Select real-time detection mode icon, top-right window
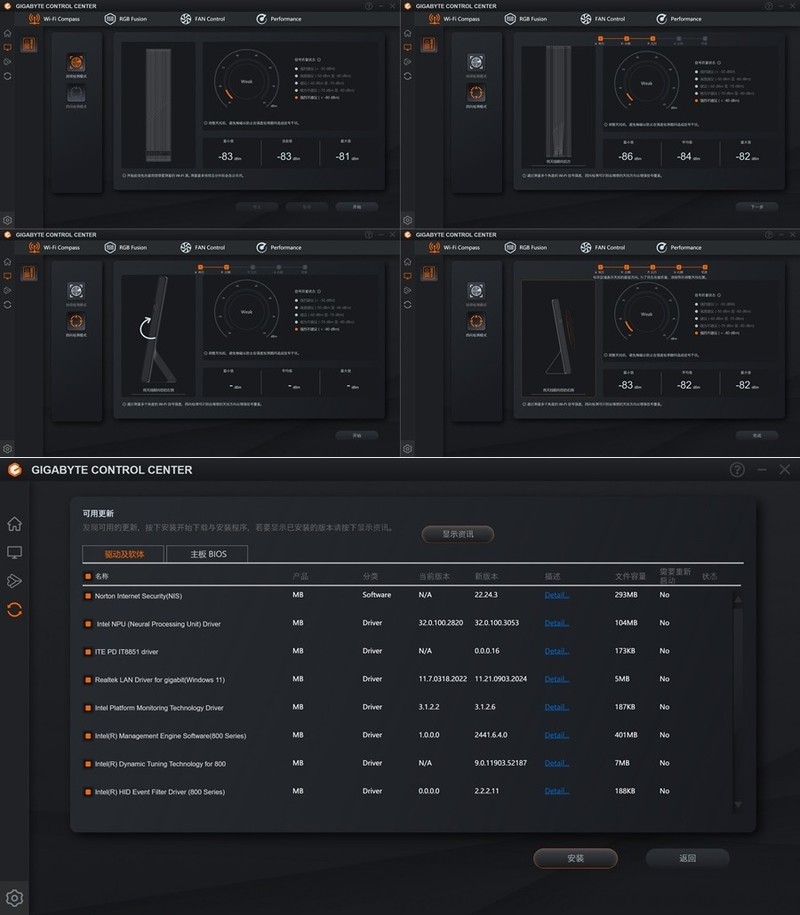Image resolution: width=800 pixels, height=915 pixels. click(476, 62)
